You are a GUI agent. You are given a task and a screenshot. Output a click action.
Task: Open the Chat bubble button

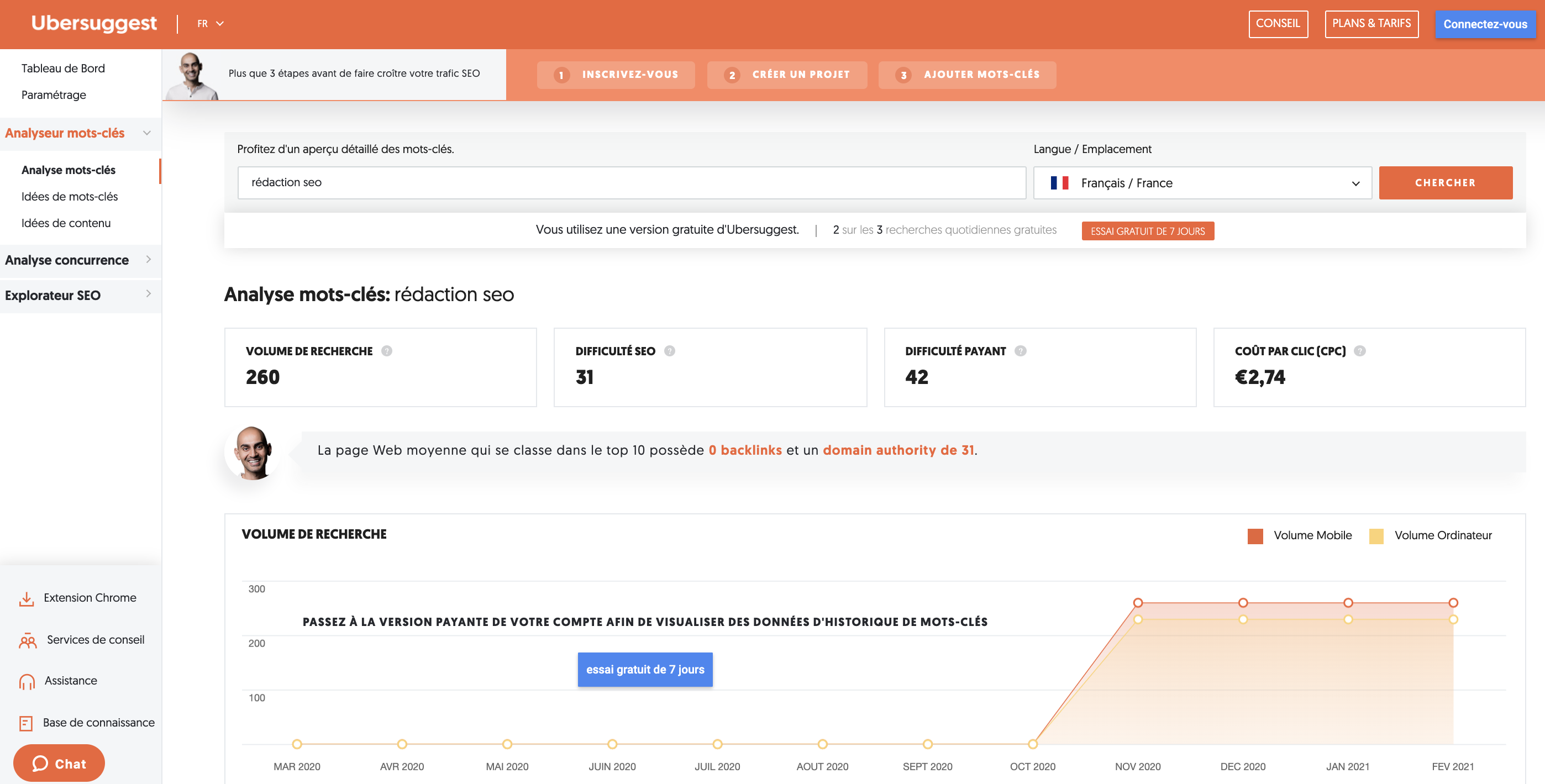point(59,763)
